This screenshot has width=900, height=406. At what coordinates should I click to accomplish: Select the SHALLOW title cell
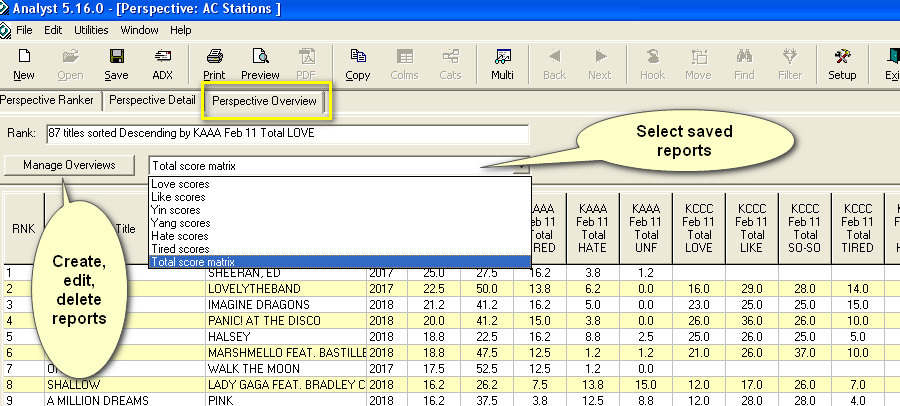tap(125, 384)
